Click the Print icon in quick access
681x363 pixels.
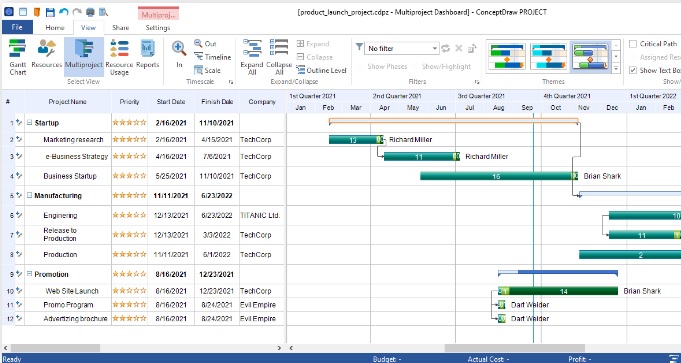[90, 12]
